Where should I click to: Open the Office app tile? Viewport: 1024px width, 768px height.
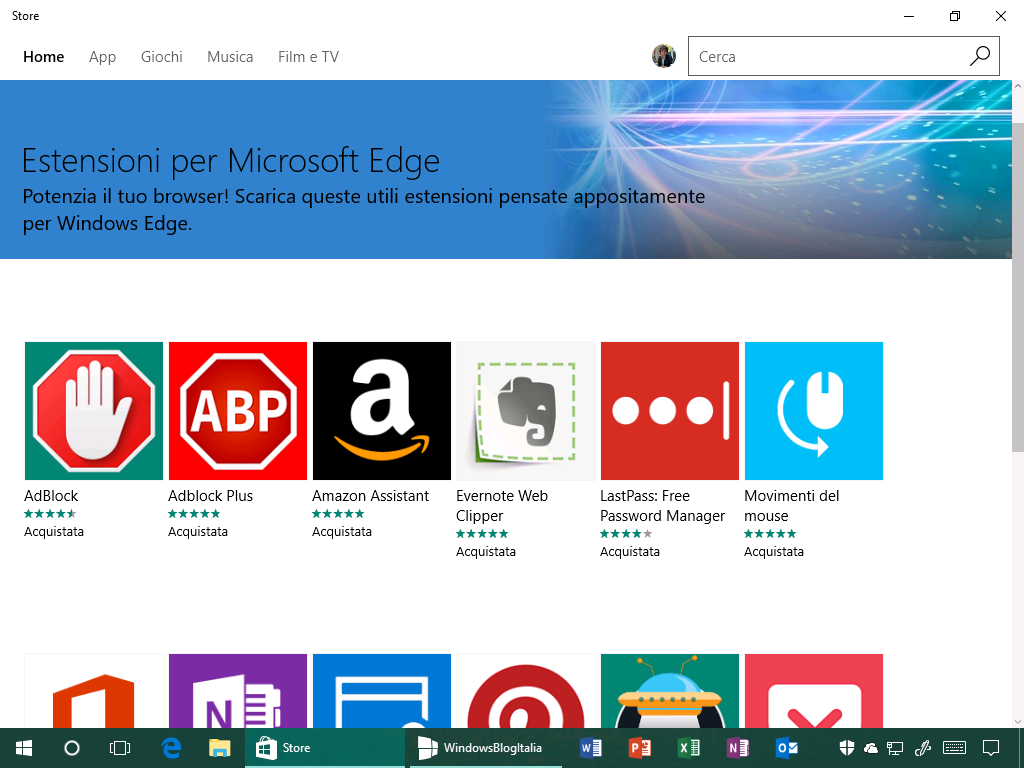(93, 691)
